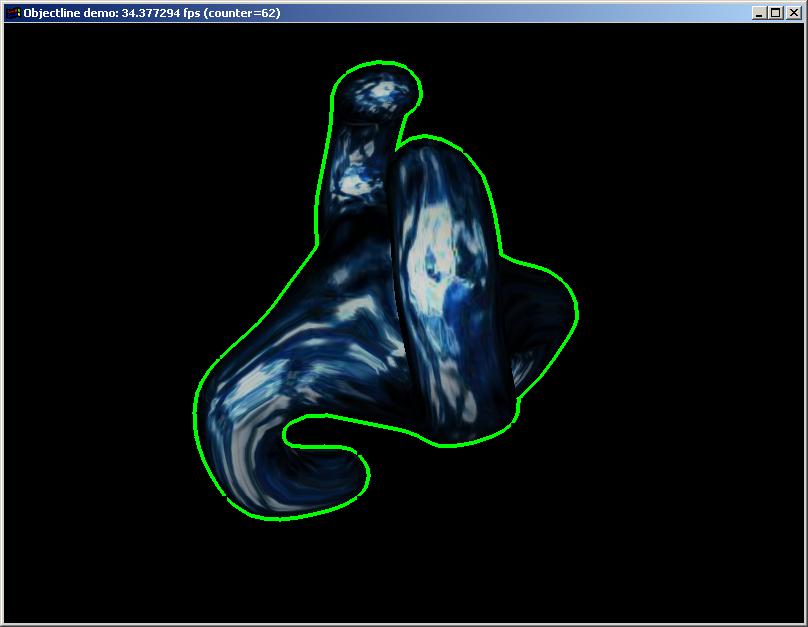Screen dimensions: 808x627
Task: Close the Objectline demo window
Action: [x=794, y=13]
